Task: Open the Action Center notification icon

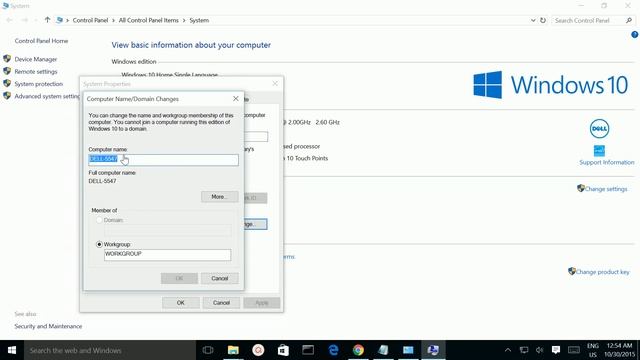Action: [556, 350]
